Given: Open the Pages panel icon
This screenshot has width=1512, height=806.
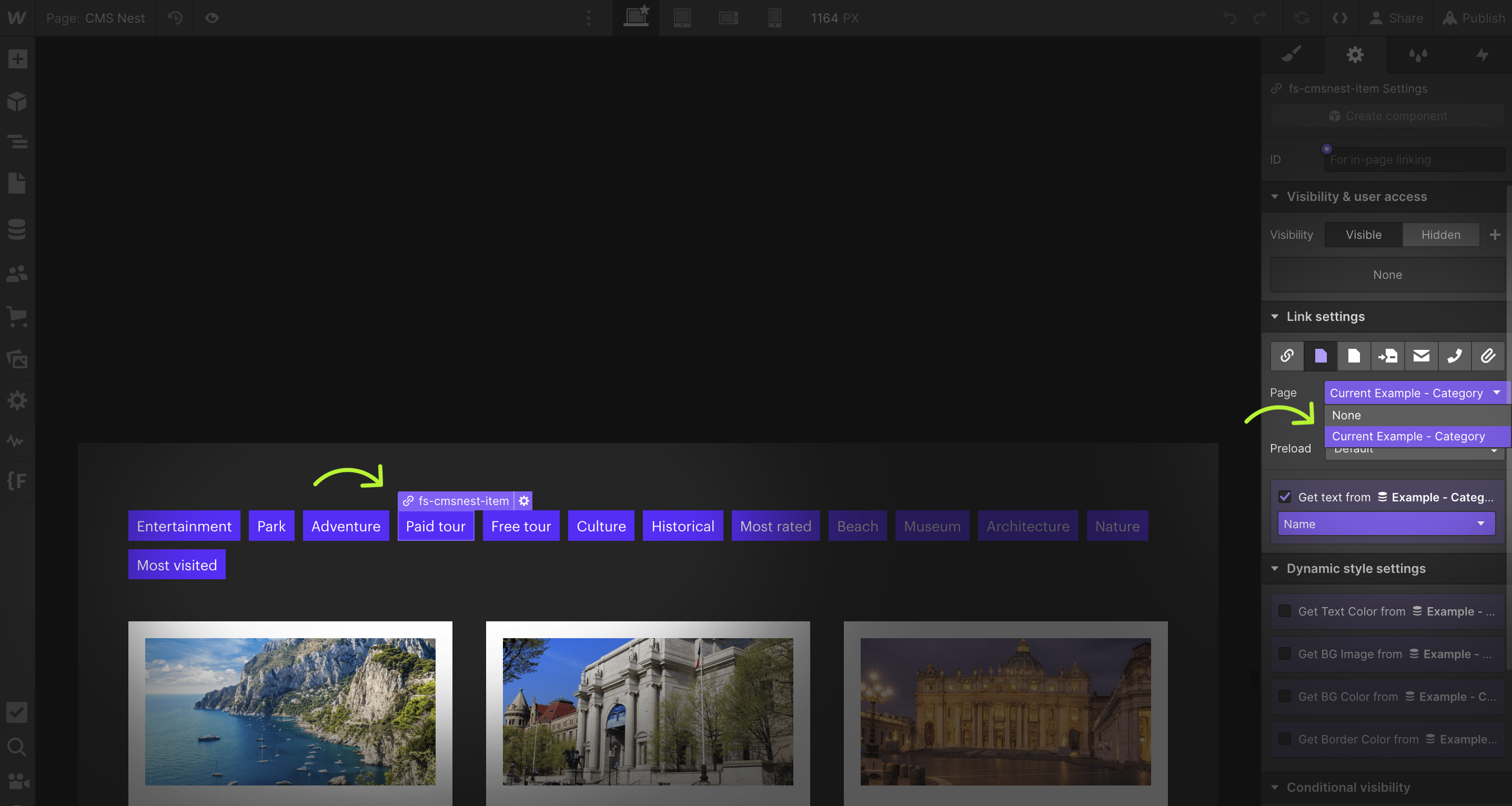Looking at the screenshot, I should coord(17,184).
